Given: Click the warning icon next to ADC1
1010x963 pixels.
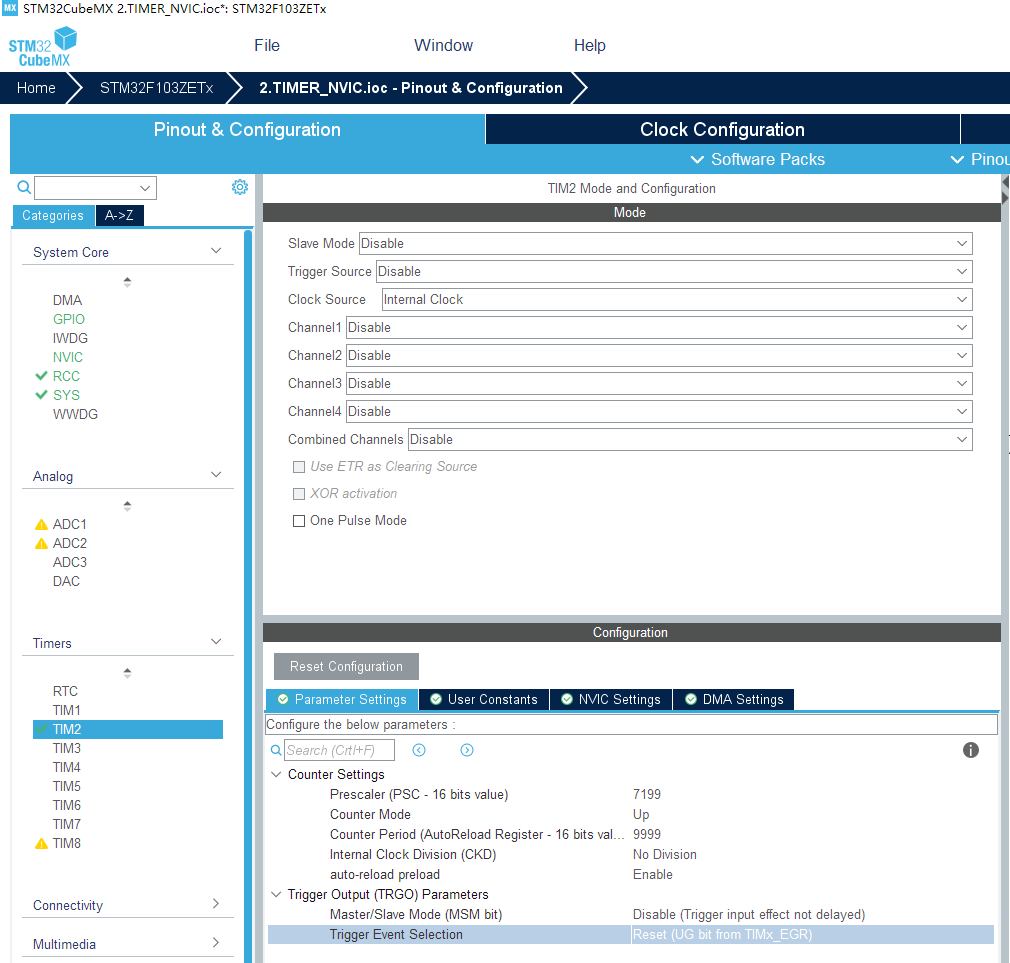Looking at the screenshot, I should [x=41, y=524].
